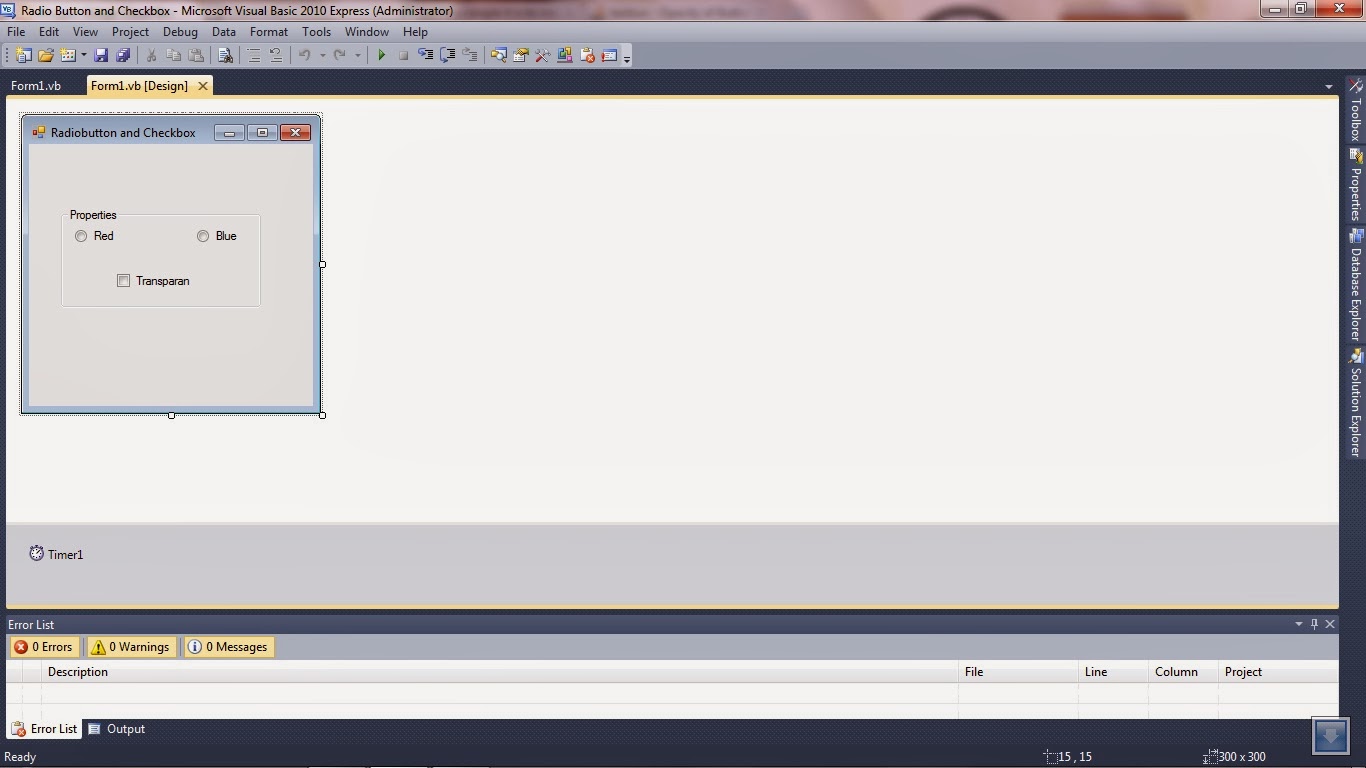Open the Error List window position dropdown
The image size is (1366, 768).
1299,624
